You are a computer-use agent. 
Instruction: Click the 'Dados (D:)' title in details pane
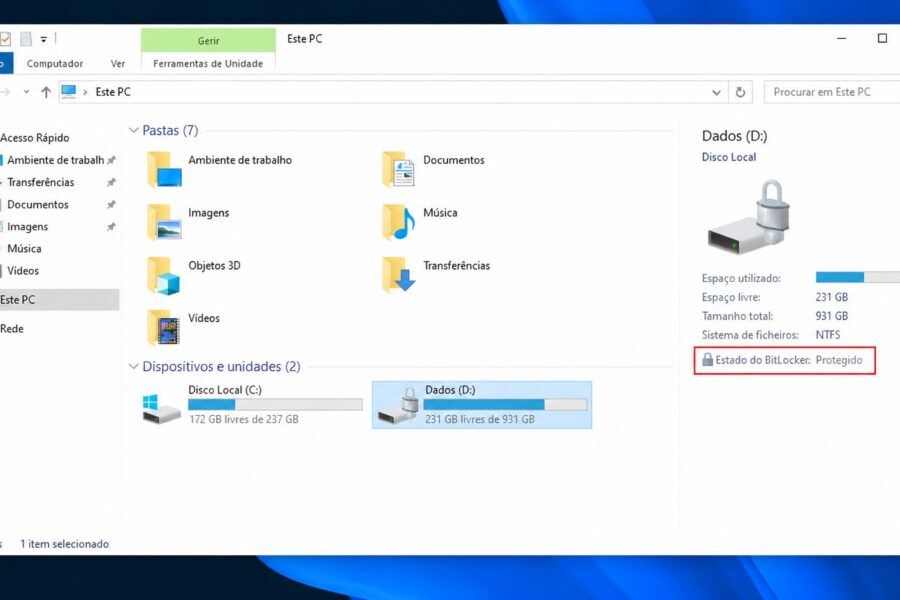click(735, 136)
